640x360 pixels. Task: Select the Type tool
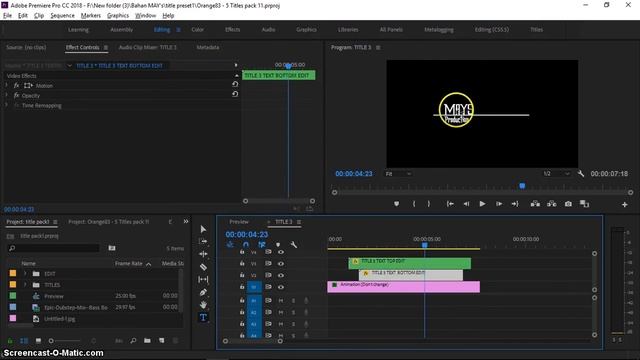pyautogui.click(x=203, y=317)
